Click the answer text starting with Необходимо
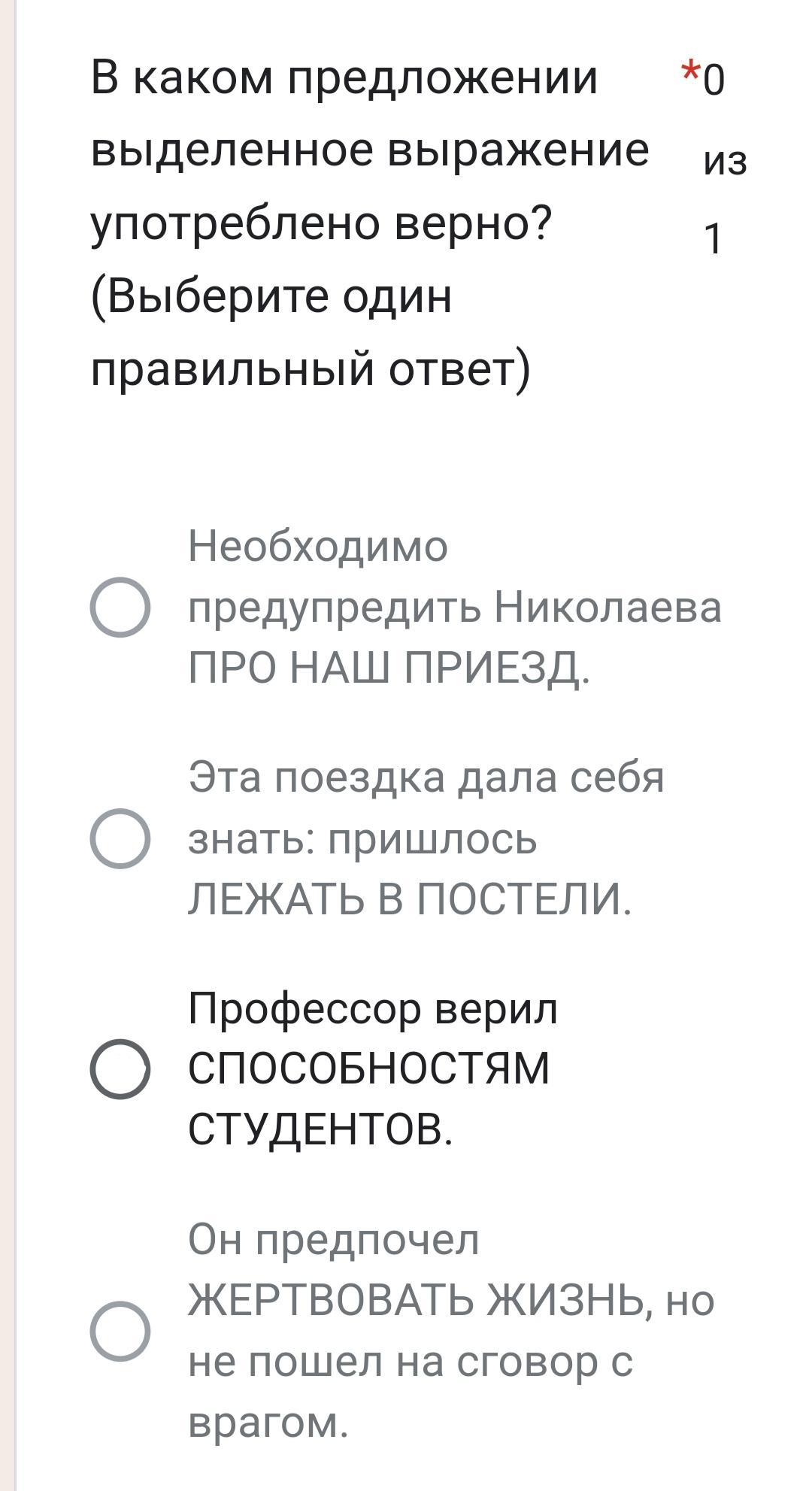Viewport: 812px width, 1491px height. pos(317,546)
